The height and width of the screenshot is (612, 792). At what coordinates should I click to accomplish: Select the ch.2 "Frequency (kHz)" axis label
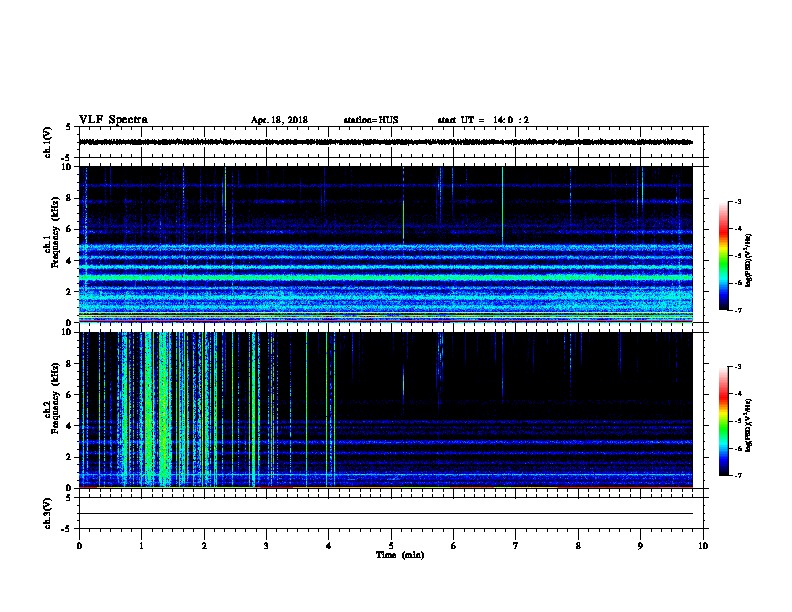point(55,398)
